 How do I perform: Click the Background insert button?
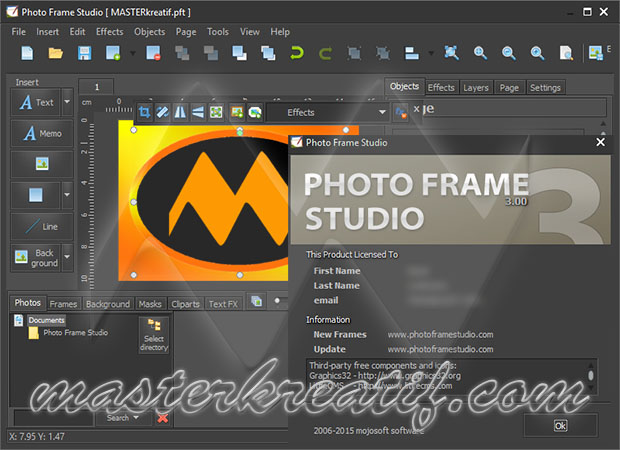click(x=36, y=257)
